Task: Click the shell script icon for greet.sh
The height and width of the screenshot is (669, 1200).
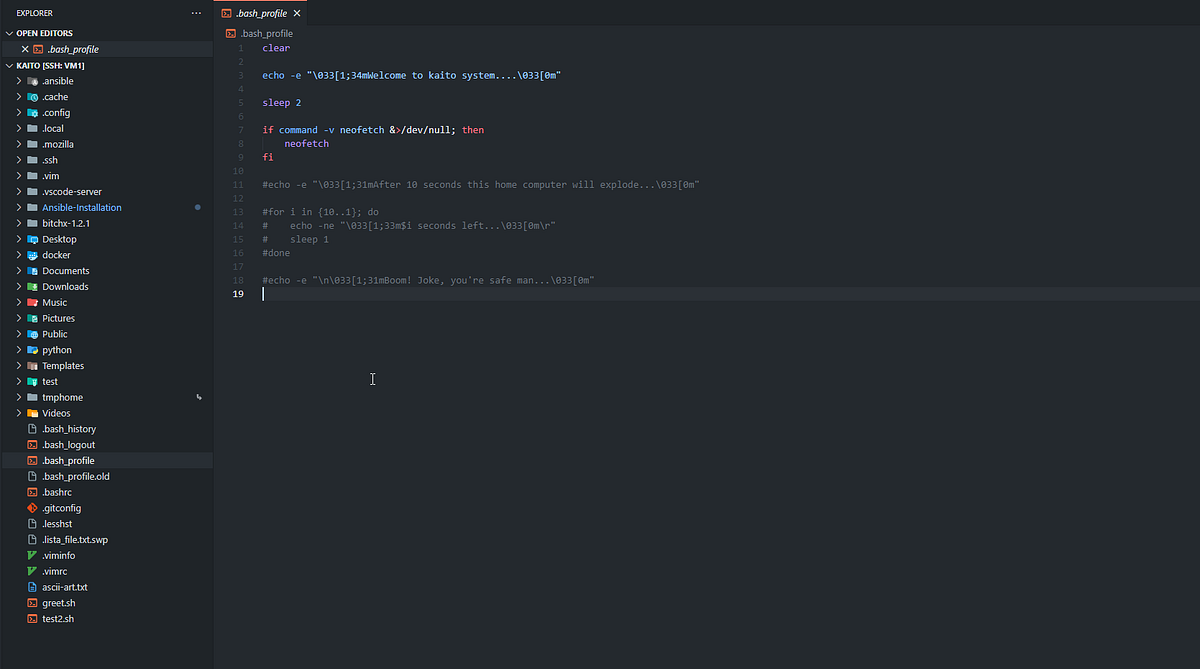Action: (30, 602)
